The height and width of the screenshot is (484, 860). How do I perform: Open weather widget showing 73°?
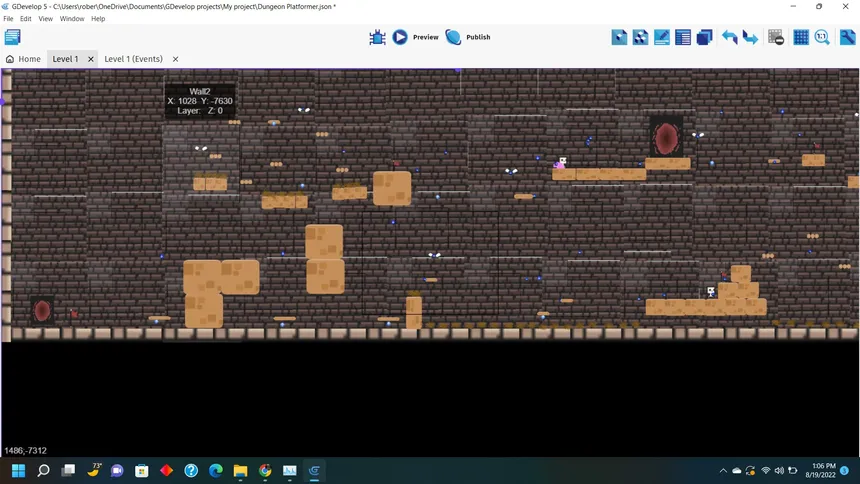point(93,470)
